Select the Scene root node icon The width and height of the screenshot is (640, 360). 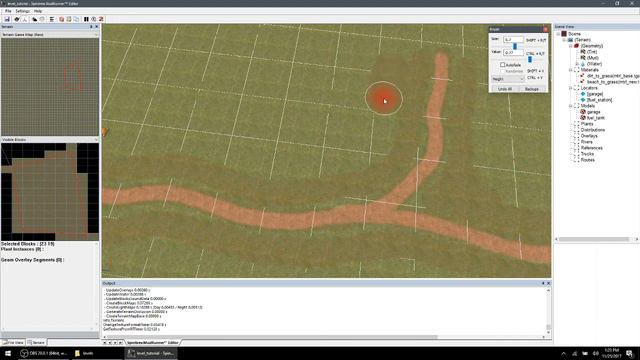click(x=564, y=34)
